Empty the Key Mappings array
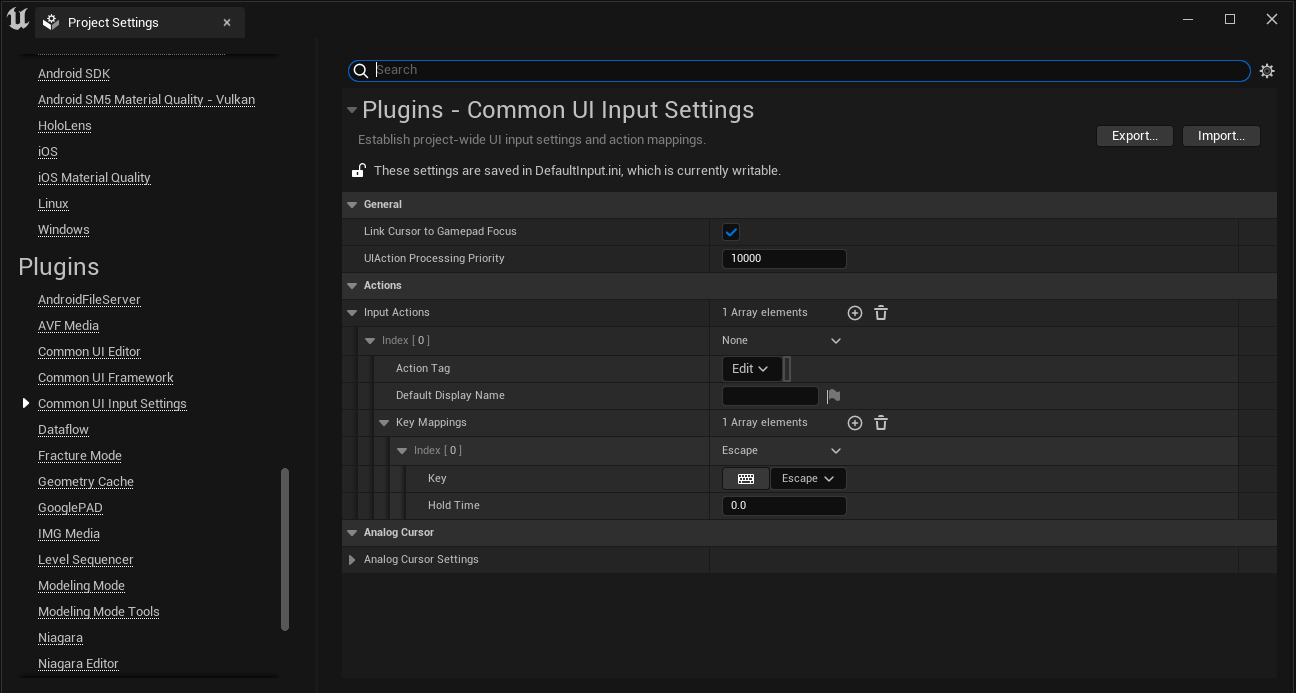Viewport: 1296px width, 693px height. 881,423
